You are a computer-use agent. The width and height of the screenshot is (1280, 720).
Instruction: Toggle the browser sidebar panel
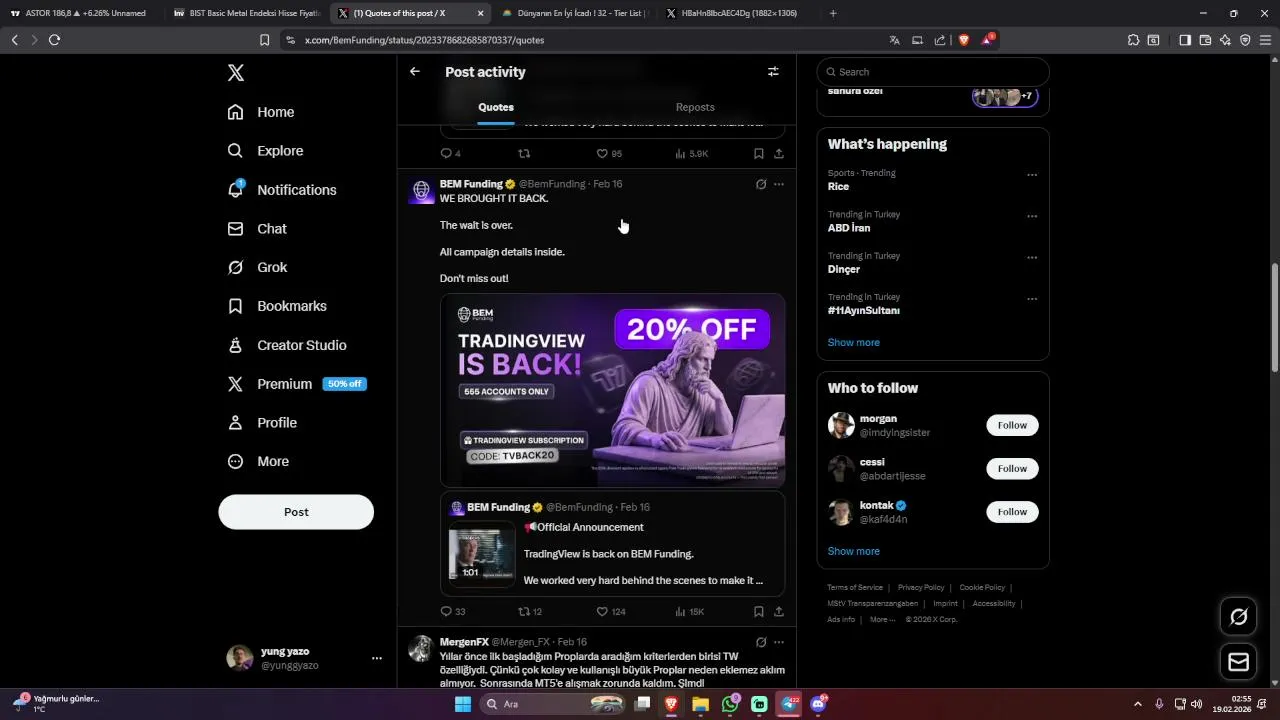pyautogui.click(x=1185, y=40)
